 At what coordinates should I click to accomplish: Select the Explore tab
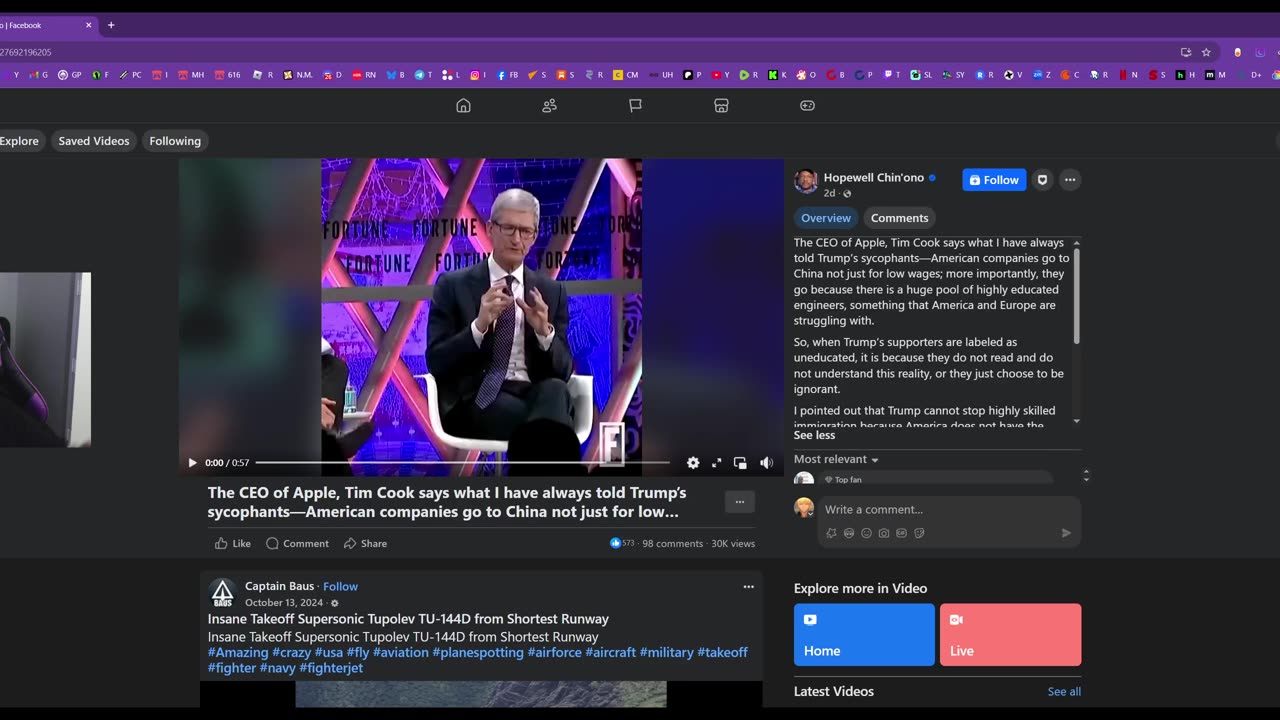[19, 141]
